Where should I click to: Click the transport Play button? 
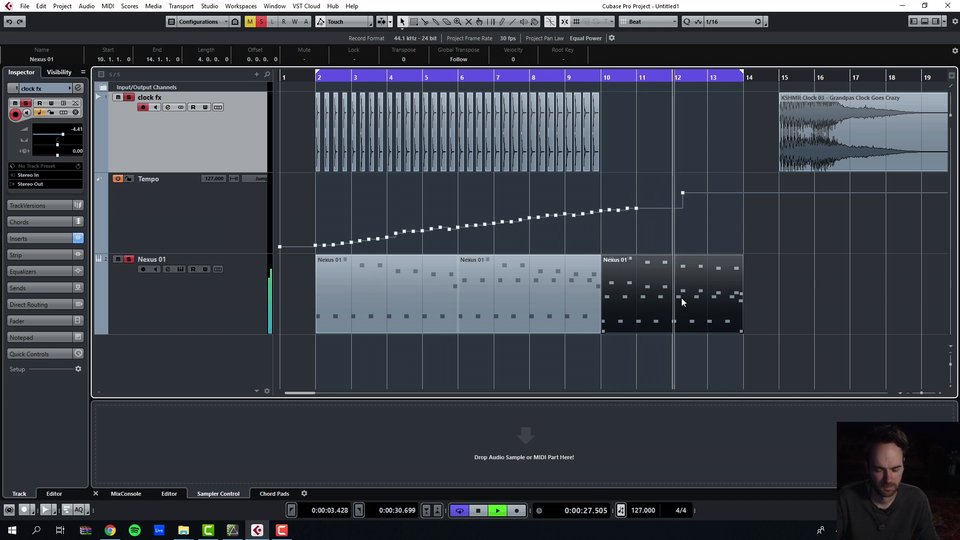click(498, 510)
